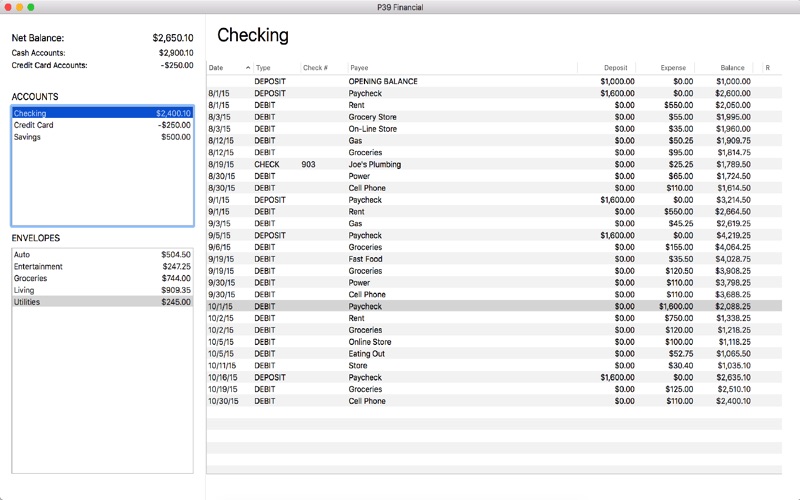Click the Check # column header
800x500 pixels.
(322, 68)
